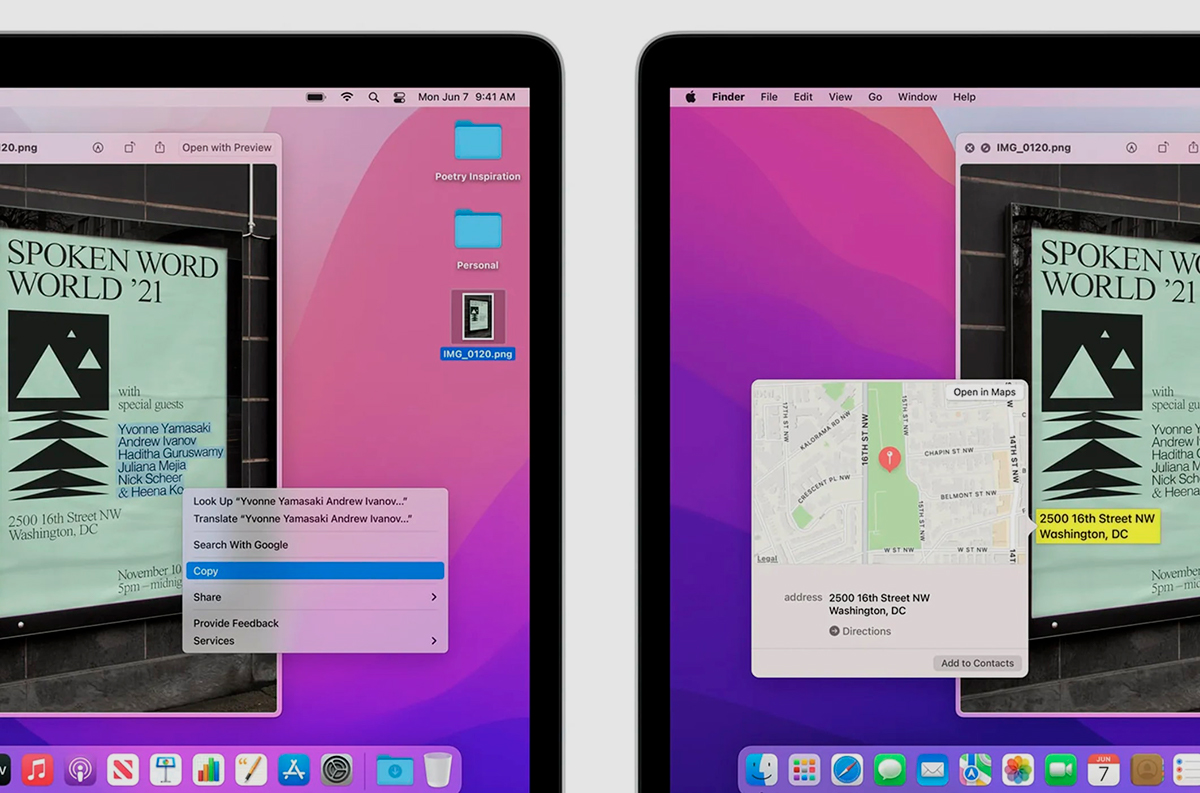Screen dimensions: 1200x793
Task: Open Finder from the right dock
Action: tap(762, 769)
